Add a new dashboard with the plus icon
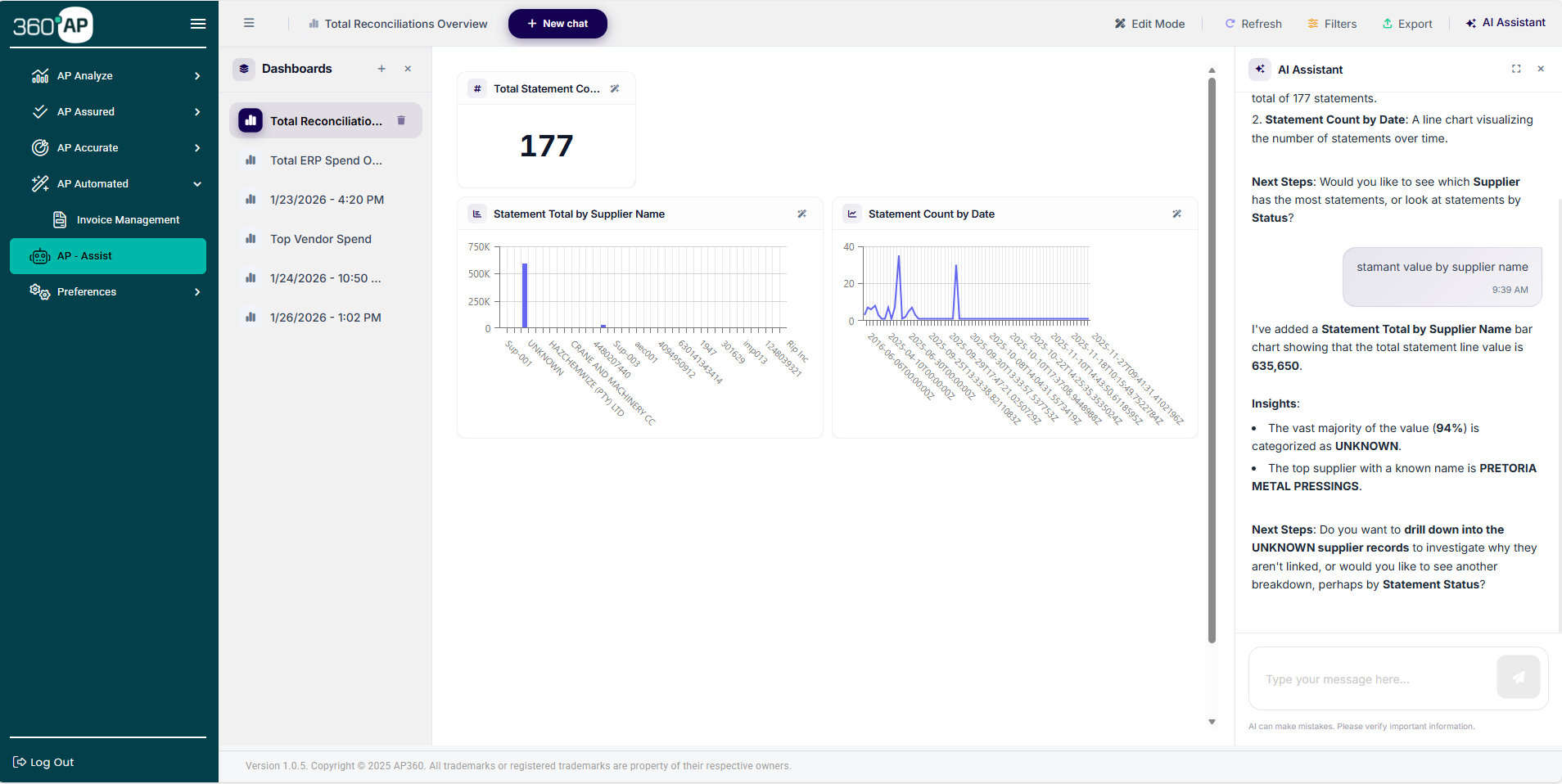This screenshot has width=1562, height=784. coord(381,69)
